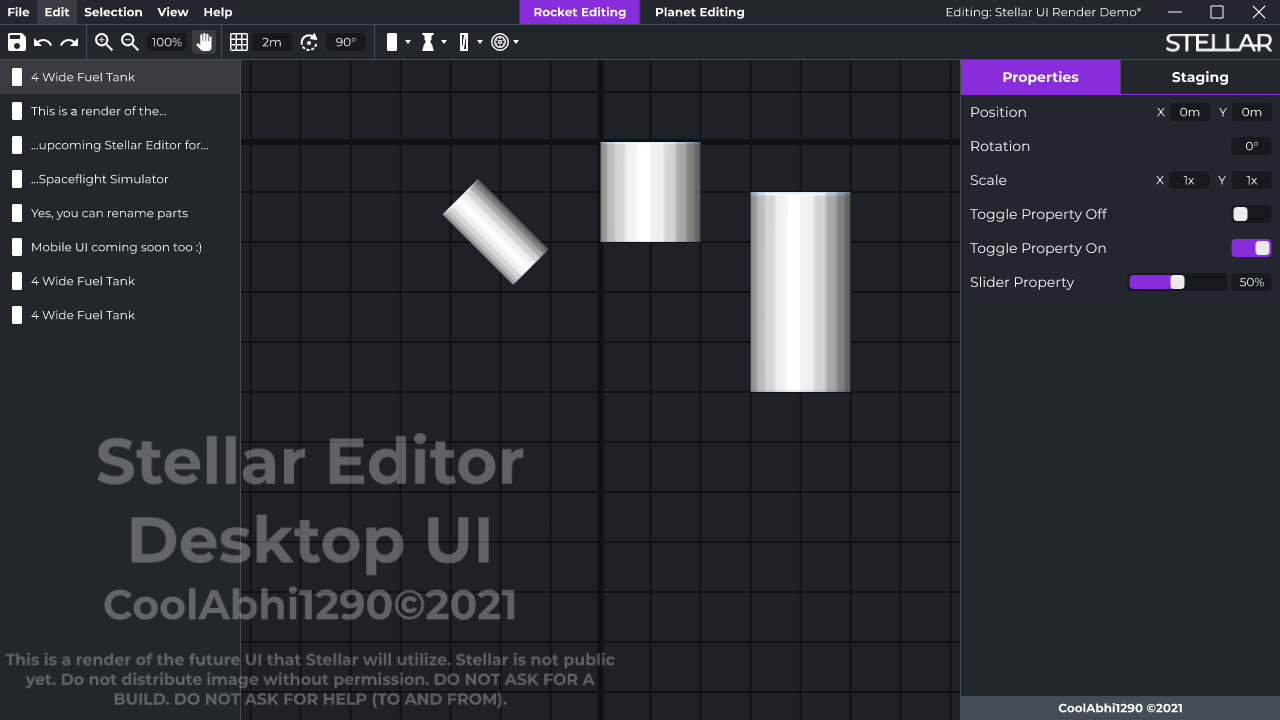The image size is (1280, 720).
Task: Maximize the Stellar window
Action: [1217, 12]
